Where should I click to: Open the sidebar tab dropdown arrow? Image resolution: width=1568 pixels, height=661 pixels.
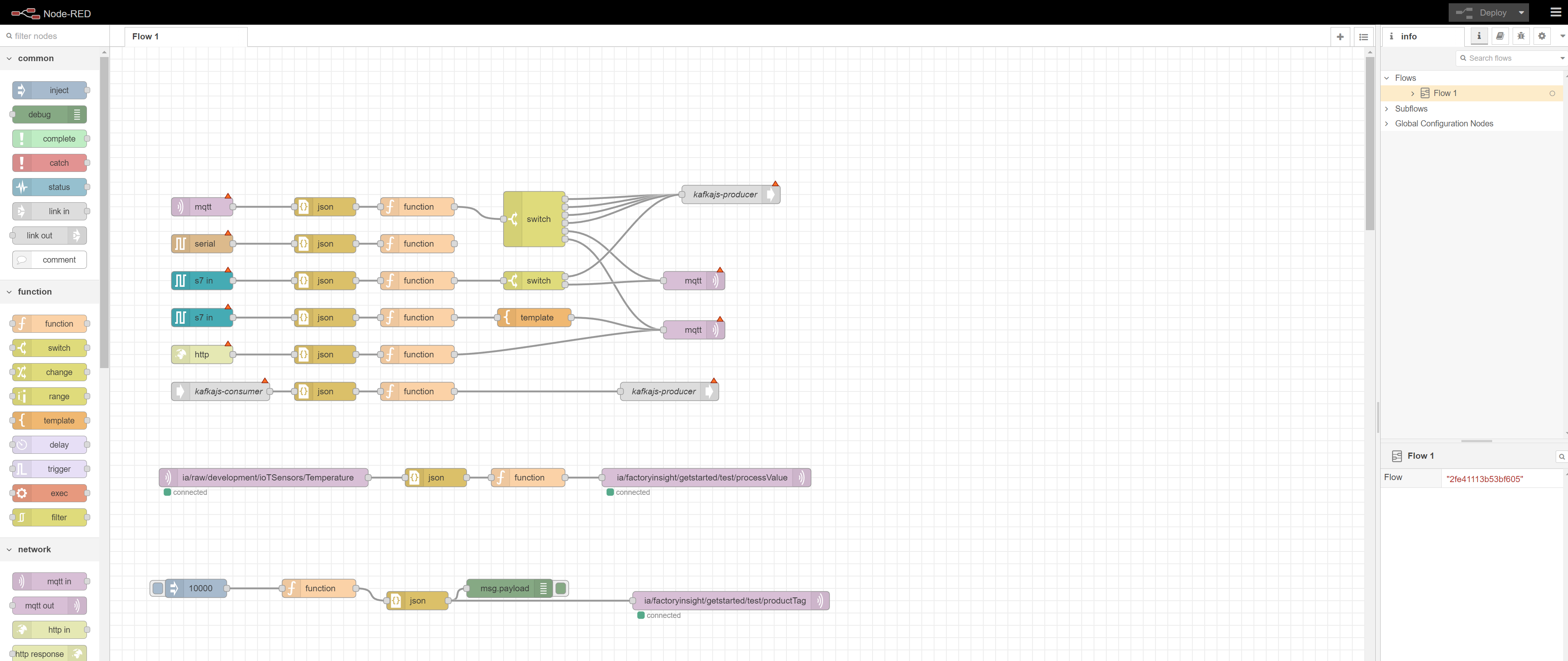coord(1562,36)
